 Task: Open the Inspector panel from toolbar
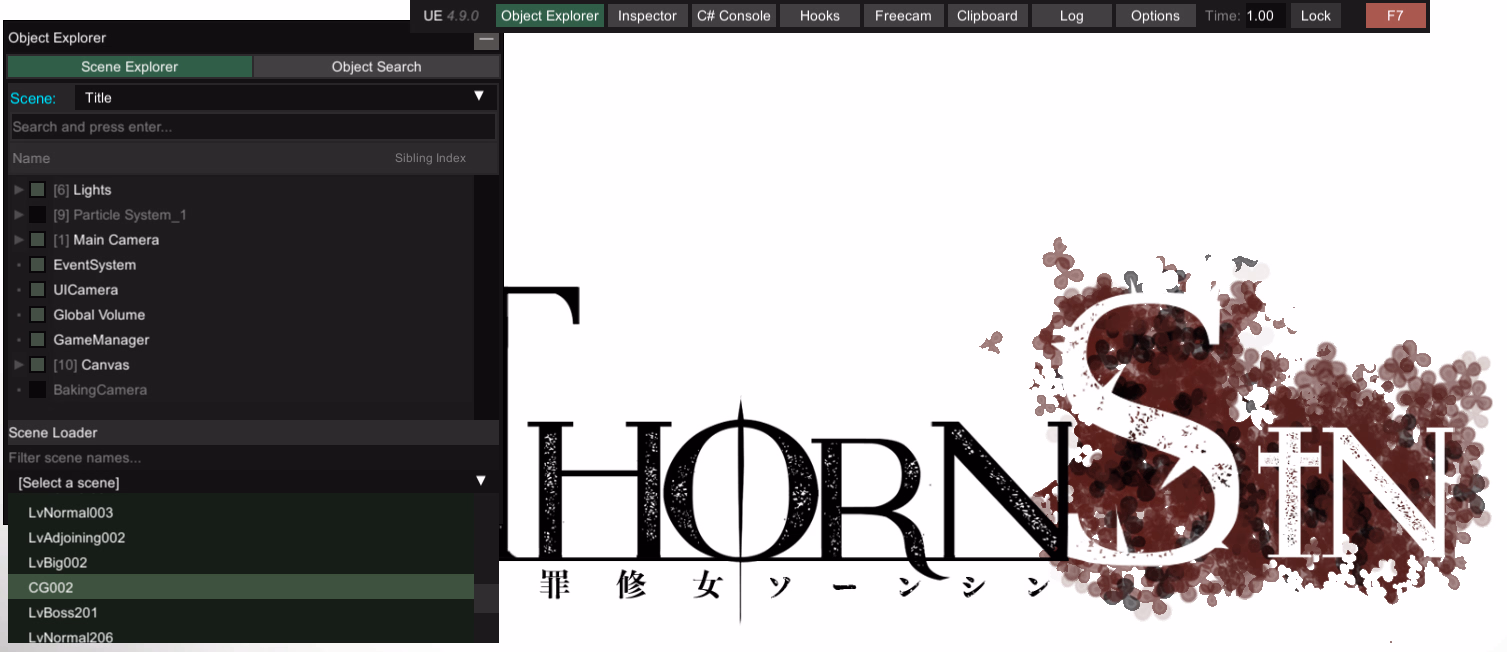647,16
